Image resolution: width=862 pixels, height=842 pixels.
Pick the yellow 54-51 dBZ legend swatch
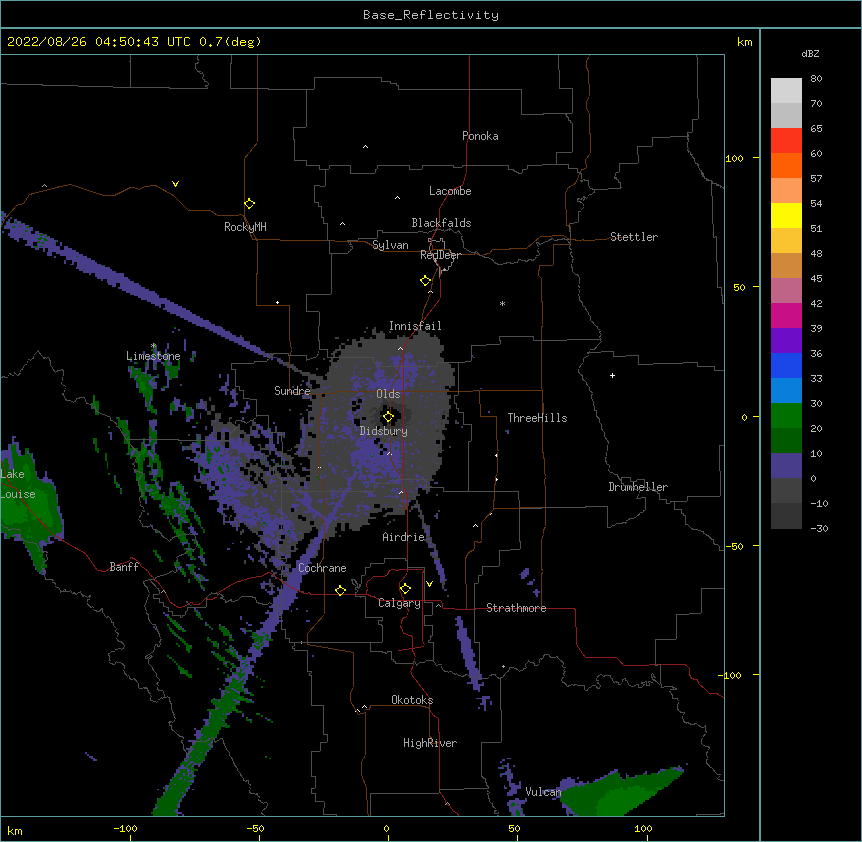(x=786, y=215)
